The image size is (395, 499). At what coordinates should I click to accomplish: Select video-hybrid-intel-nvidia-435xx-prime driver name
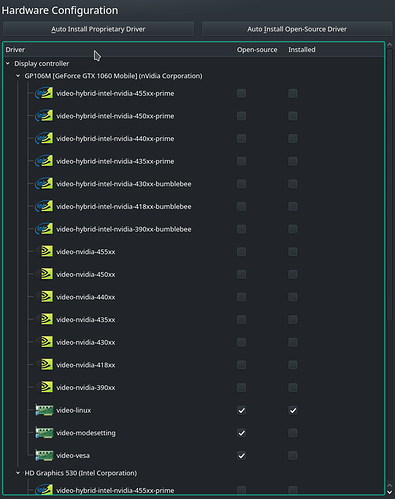click(x=115, y=161)
